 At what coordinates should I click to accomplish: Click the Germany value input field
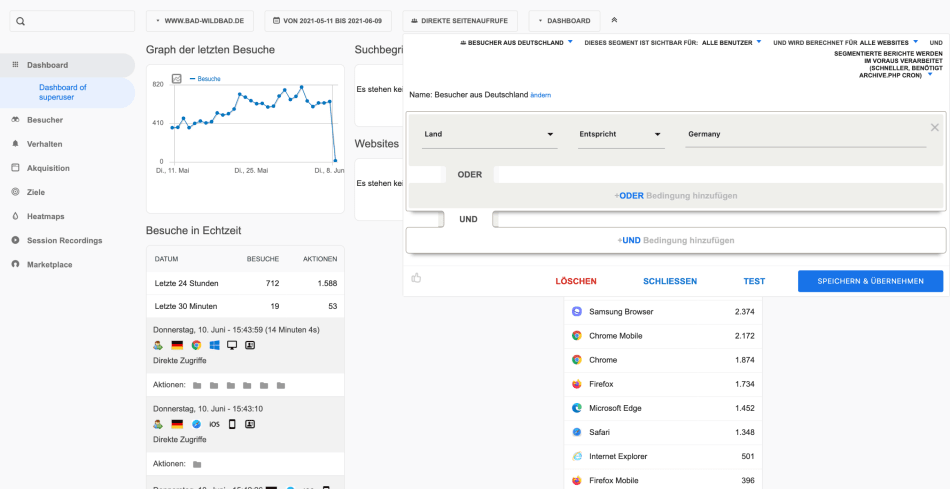[x=806, y=135]
